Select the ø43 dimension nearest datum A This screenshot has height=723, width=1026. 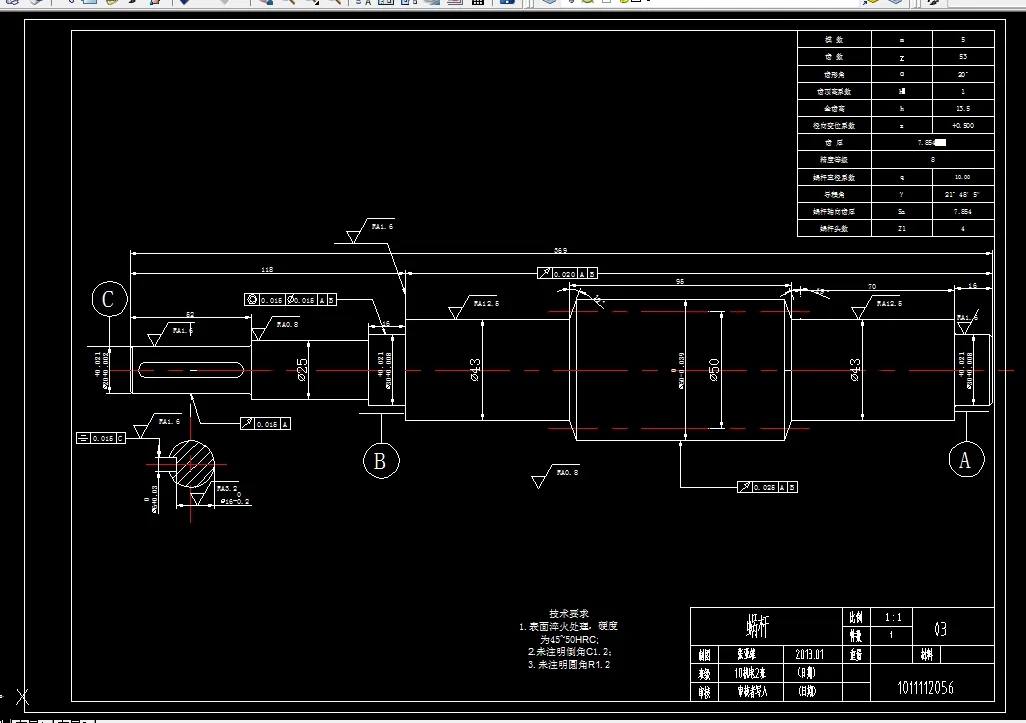[x=855, y=370]
